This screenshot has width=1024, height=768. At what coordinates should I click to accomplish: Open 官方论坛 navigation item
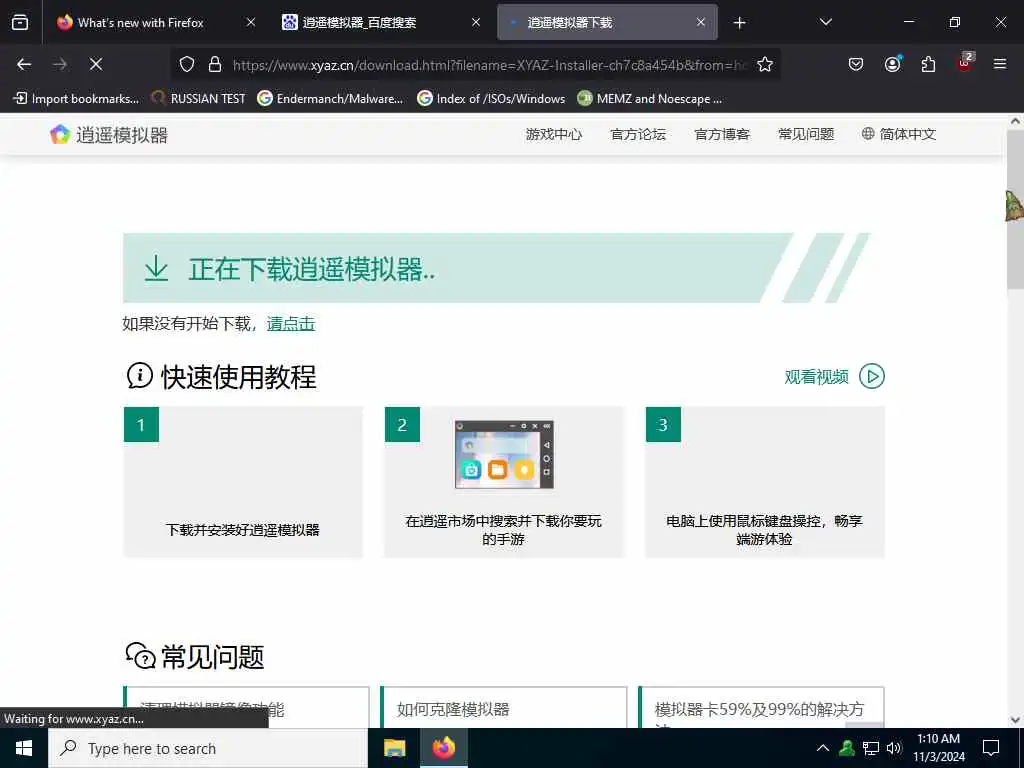click(638, 135)
